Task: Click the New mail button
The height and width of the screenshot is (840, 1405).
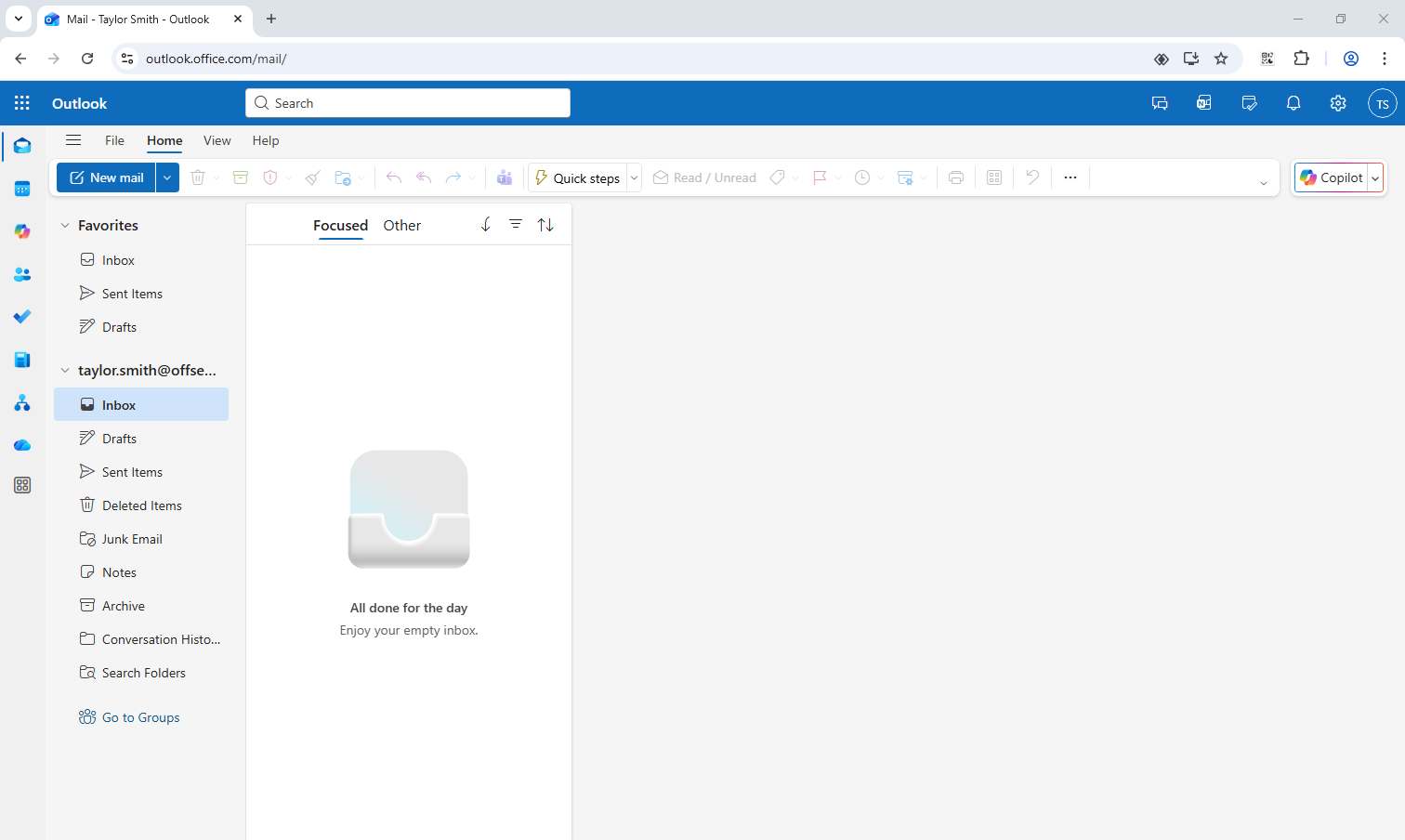Action: (106, 177)
